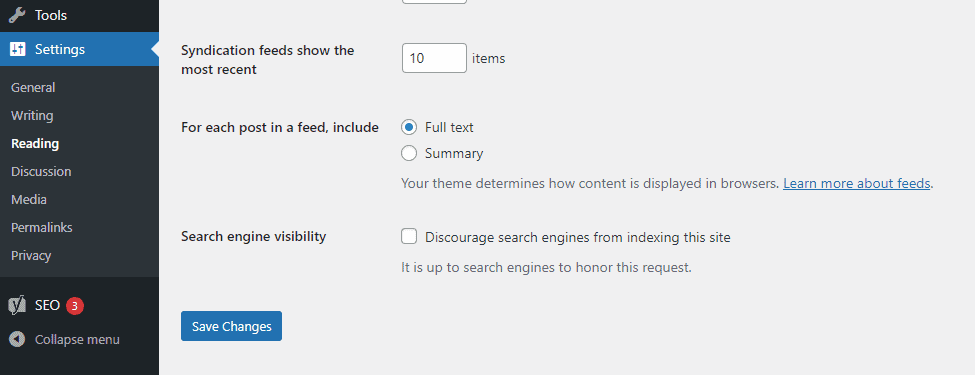Click the Reading submenu item
The height and width of the screenshot is (375, 975).
click(x=35, y=144)
